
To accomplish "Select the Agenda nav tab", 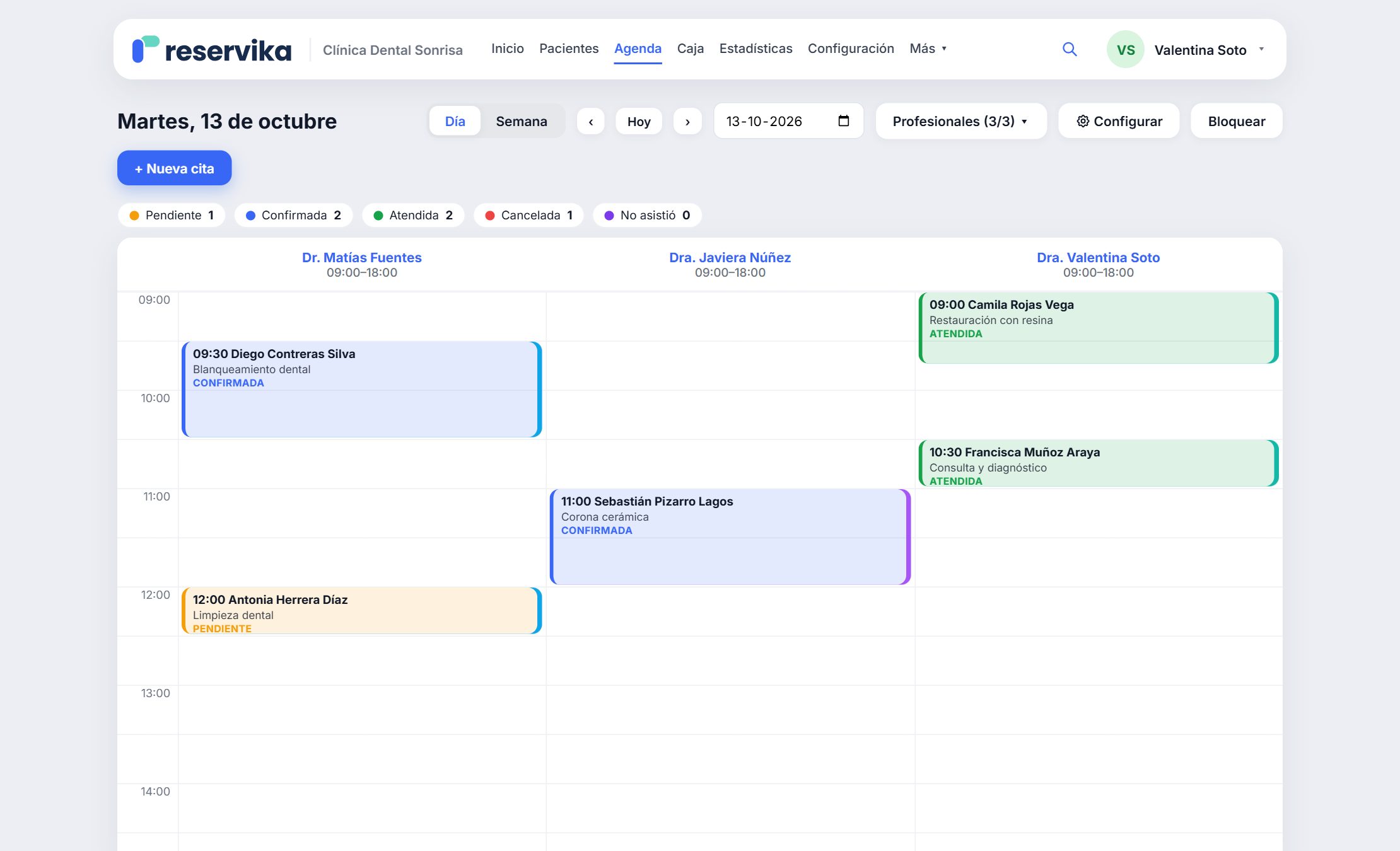I will (638, 49).
